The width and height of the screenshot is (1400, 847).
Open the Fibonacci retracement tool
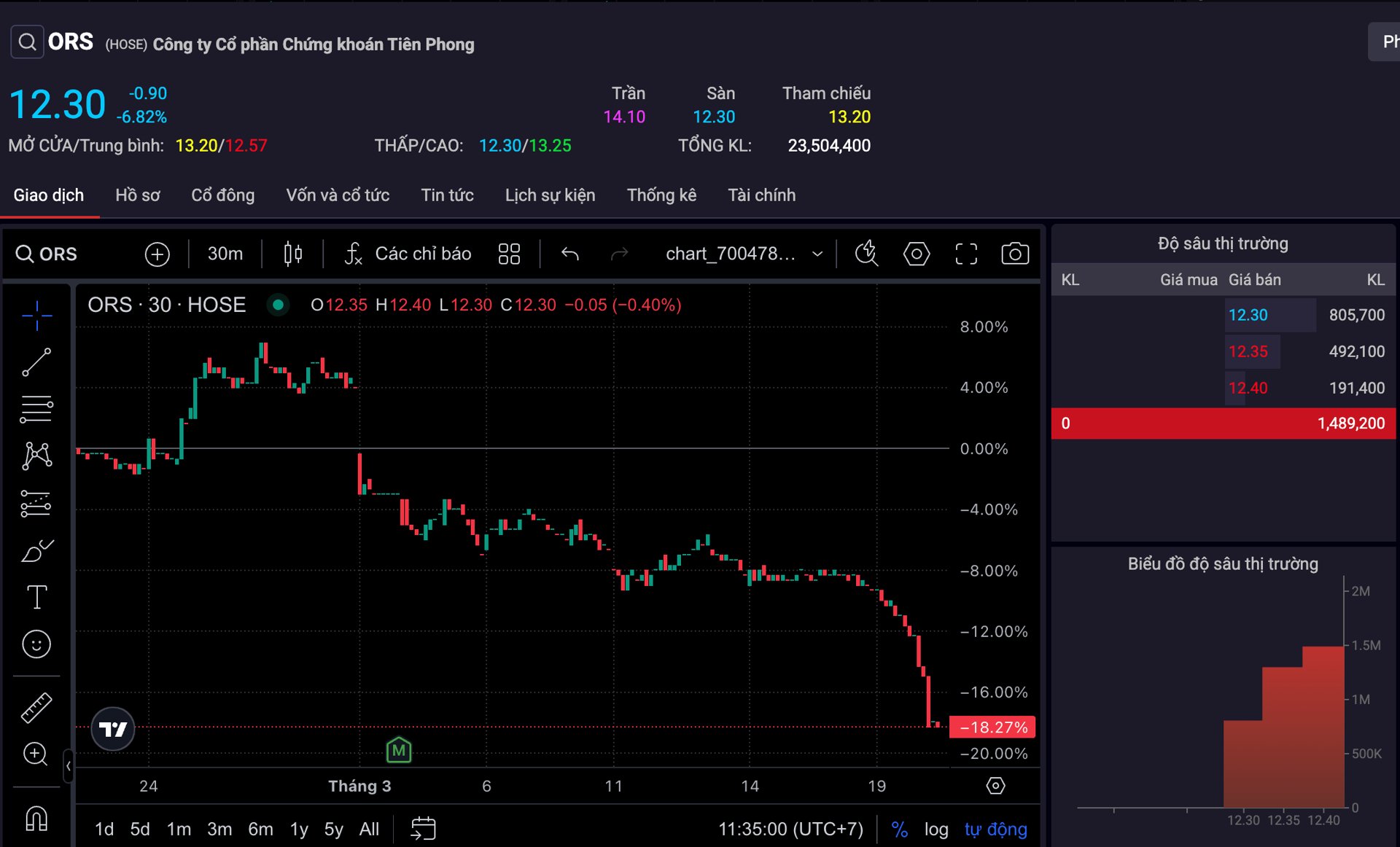click(36, 409)
